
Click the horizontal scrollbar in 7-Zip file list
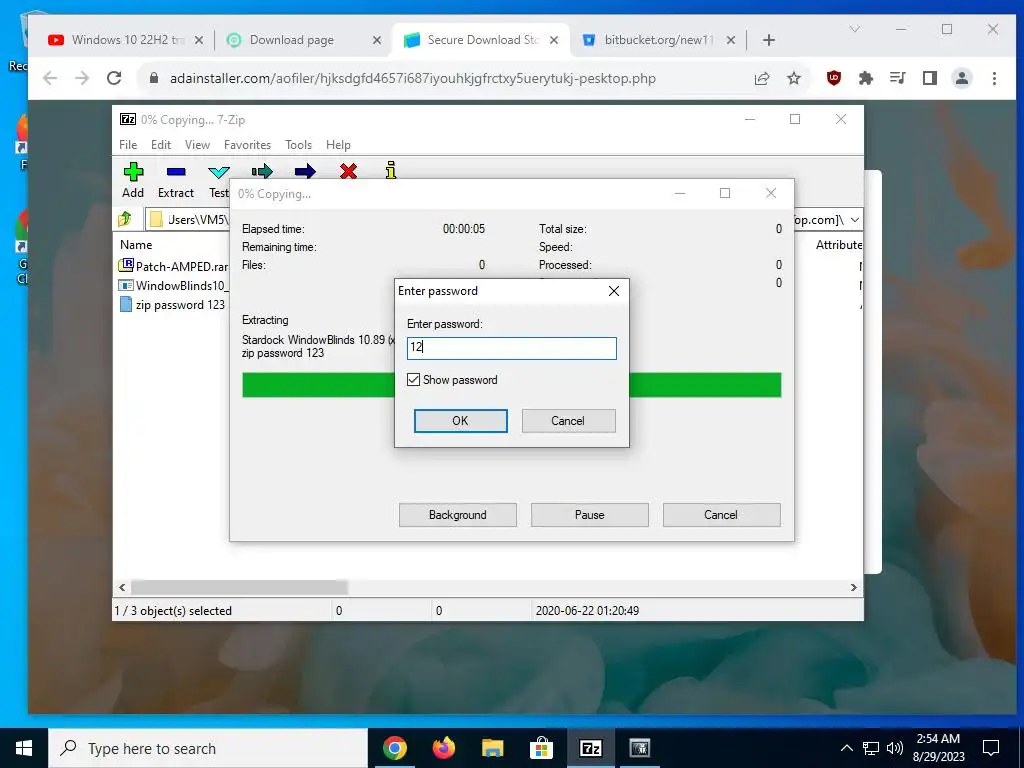pos(239,587)
